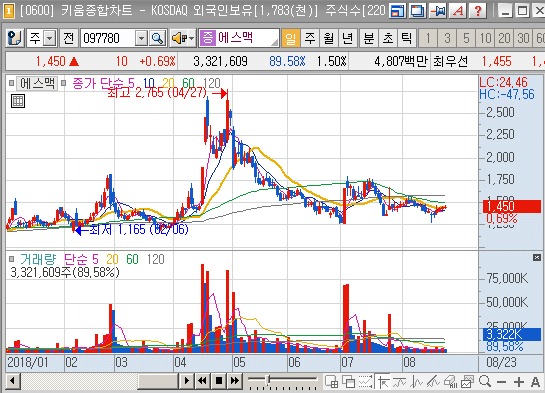Open the speaker alert dropdown arrow

pyautogui.click(x=192, y=38)
